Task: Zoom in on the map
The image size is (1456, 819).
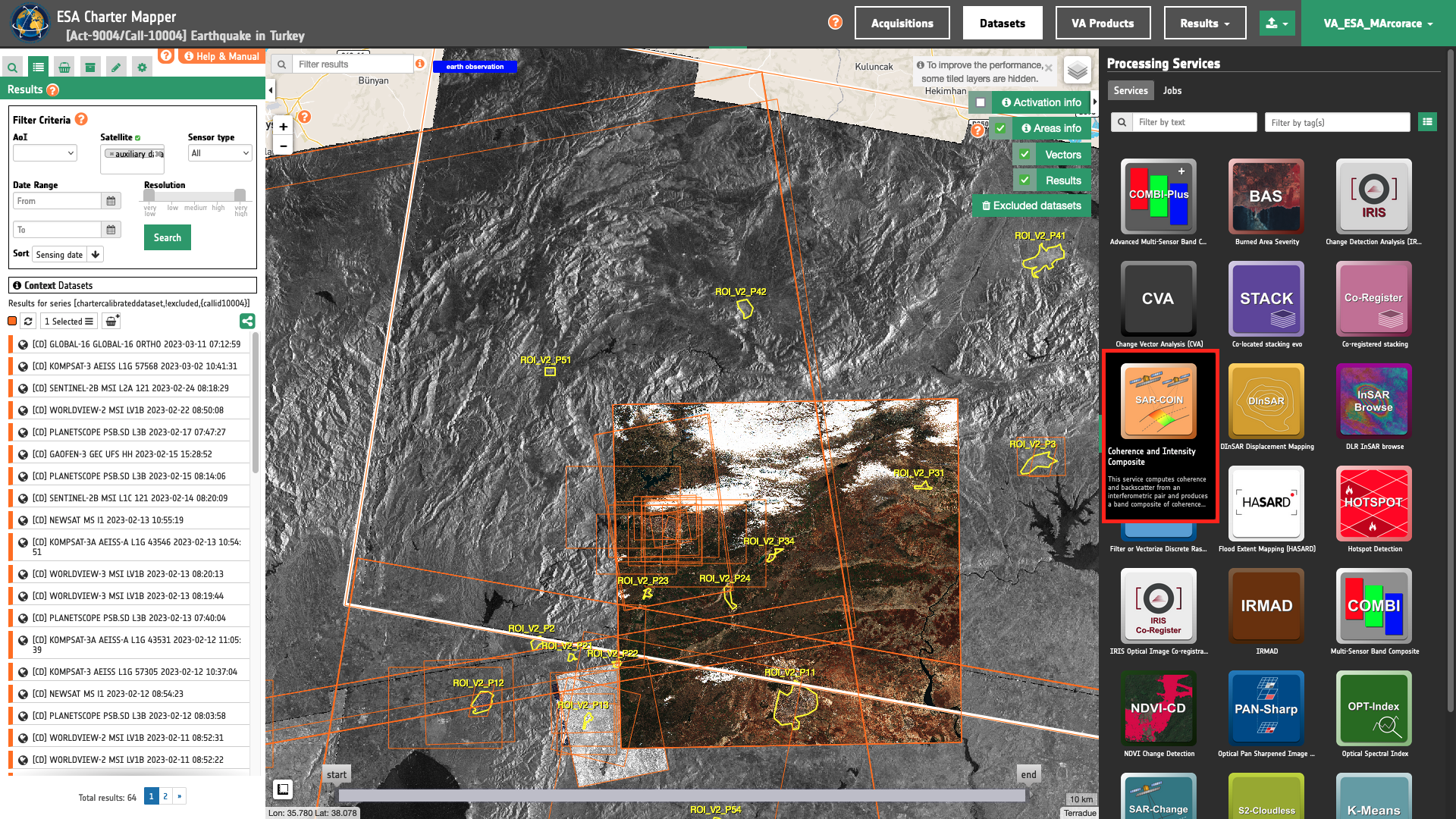Action: [x=283, y=127]
